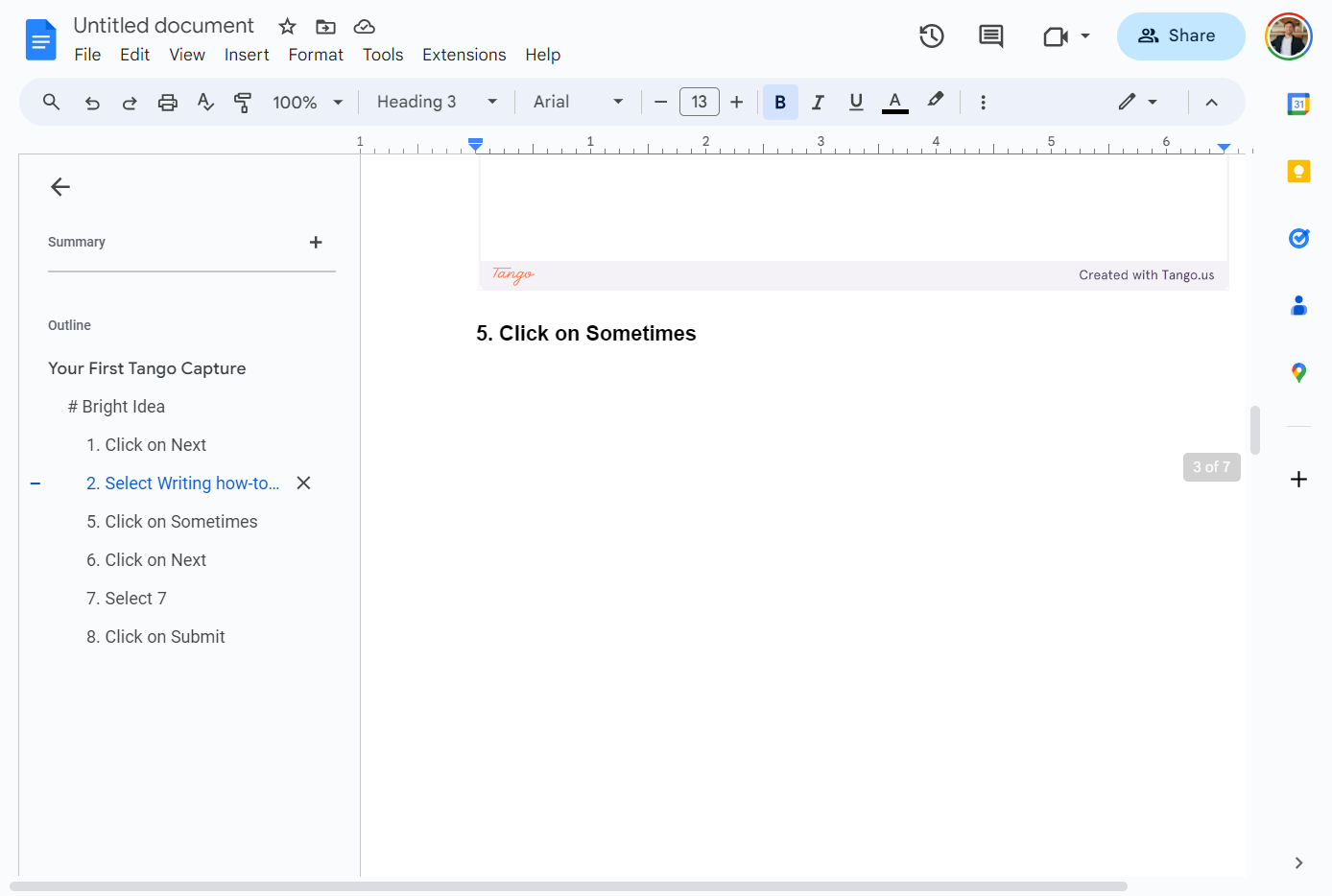Go to '7. Select 7' outline item
1332x896 pixels.
pyautogui.click(x=127, y=599)
